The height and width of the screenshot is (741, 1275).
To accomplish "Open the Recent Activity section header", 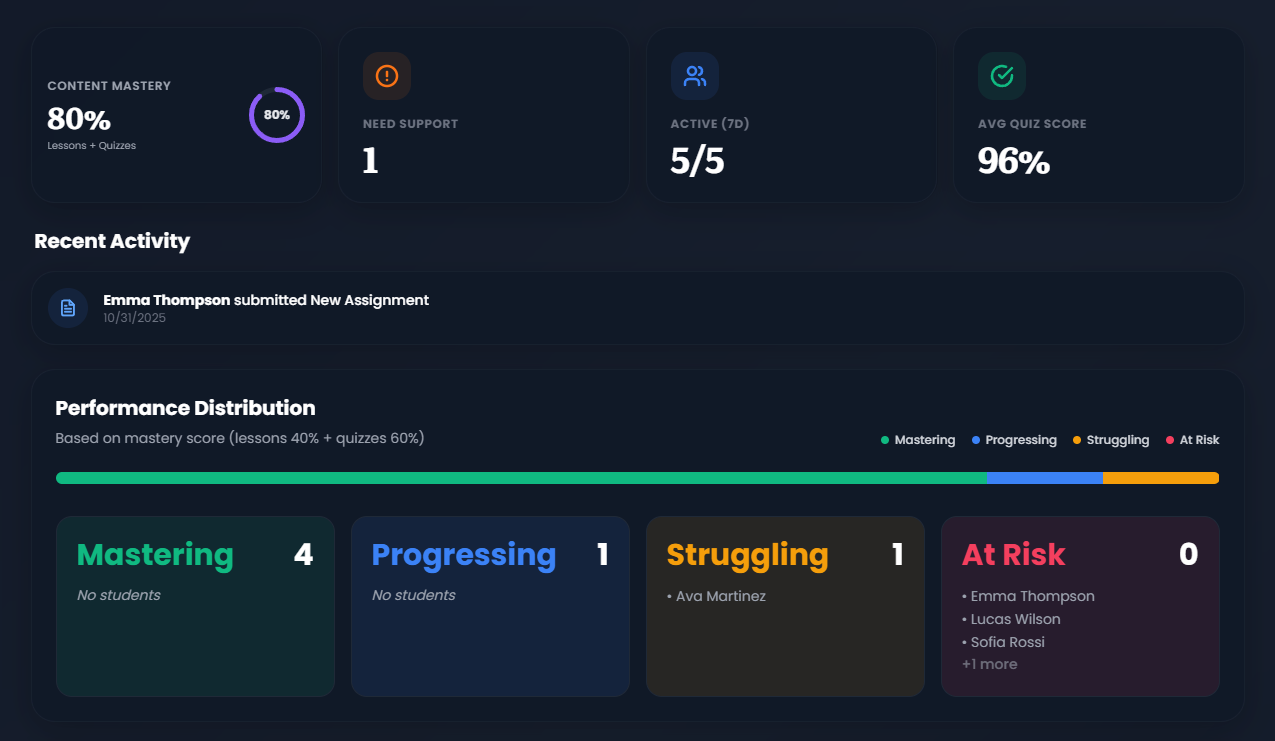I will point(111,241).
